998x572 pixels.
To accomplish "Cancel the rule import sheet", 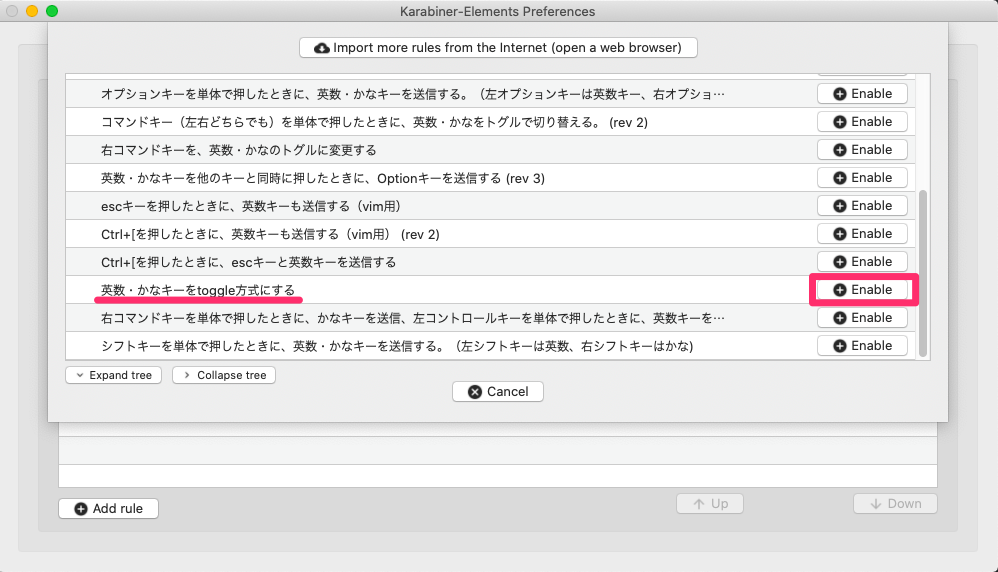I will pos(498,392).
